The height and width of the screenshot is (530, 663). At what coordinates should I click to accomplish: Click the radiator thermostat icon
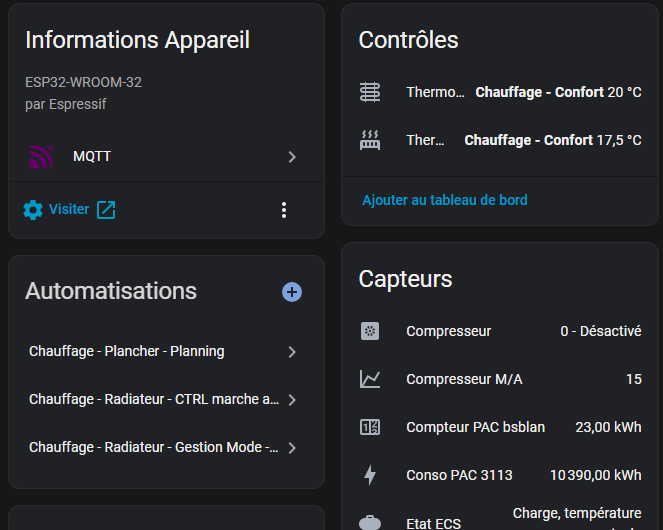370,140
